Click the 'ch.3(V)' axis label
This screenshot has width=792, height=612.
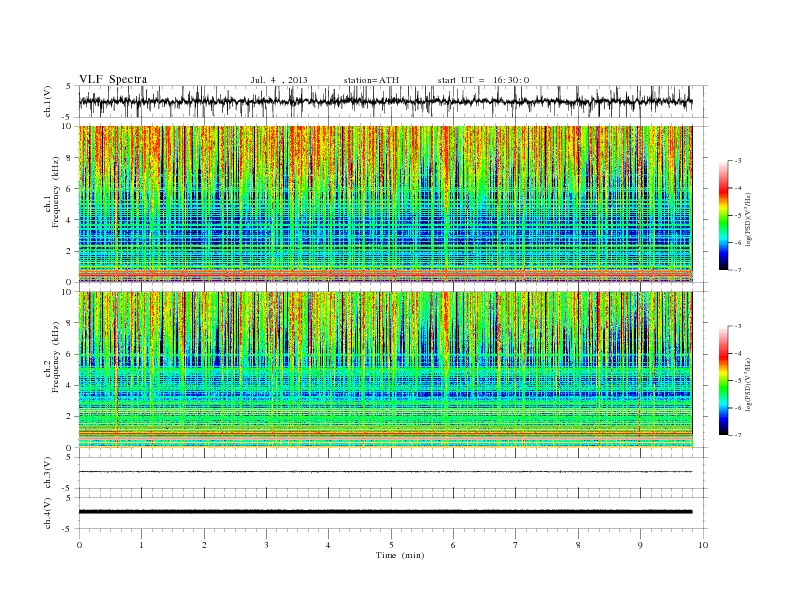pyautogui.click(x=48, y=473)
